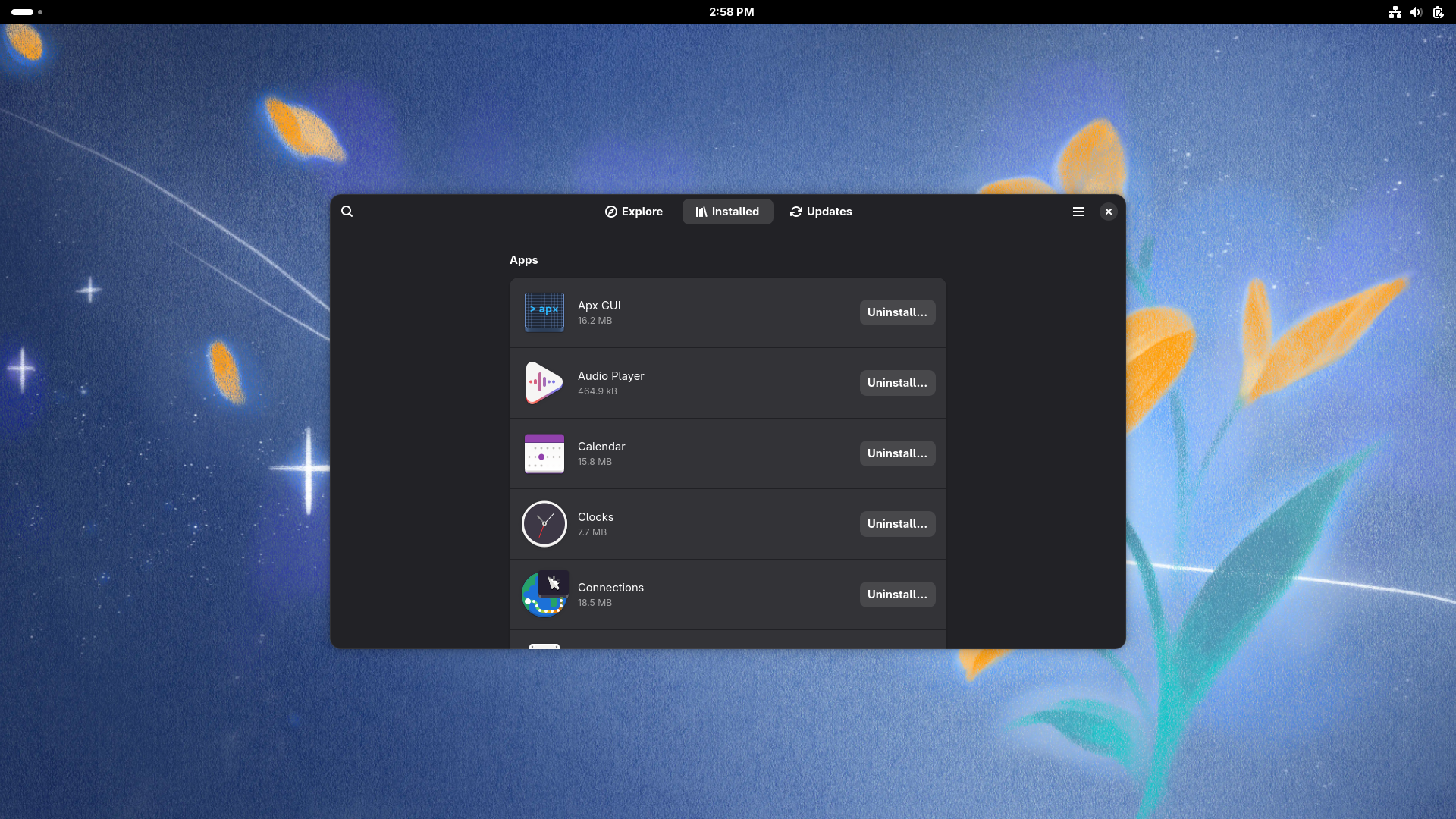Click the Calendar app icon
Image resolution: width=1456 pixels, height=819 pixels.
[x=544, y=453]
